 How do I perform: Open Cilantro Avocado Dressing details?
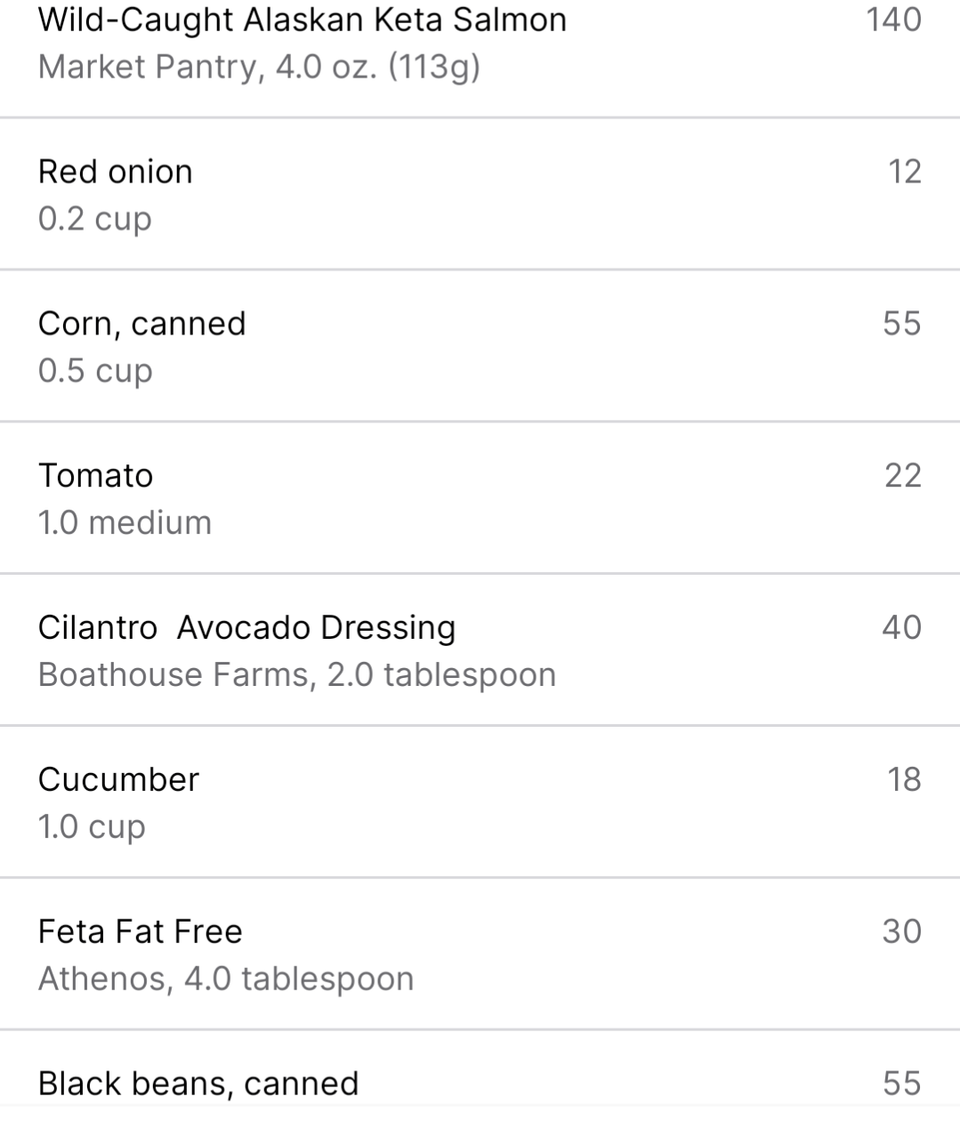tap(480, 649)
